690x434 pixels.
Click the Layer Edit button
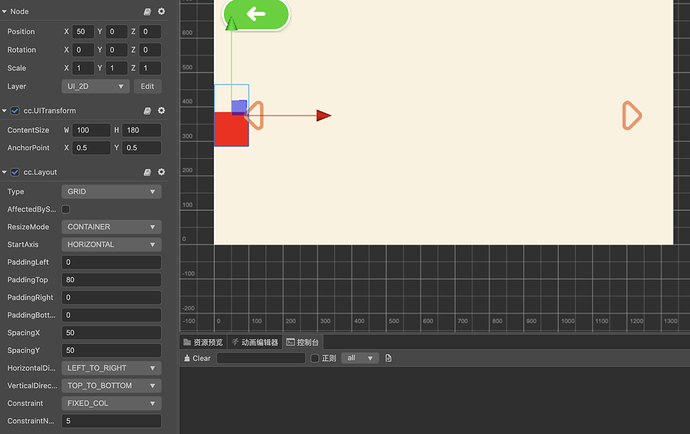147,86
